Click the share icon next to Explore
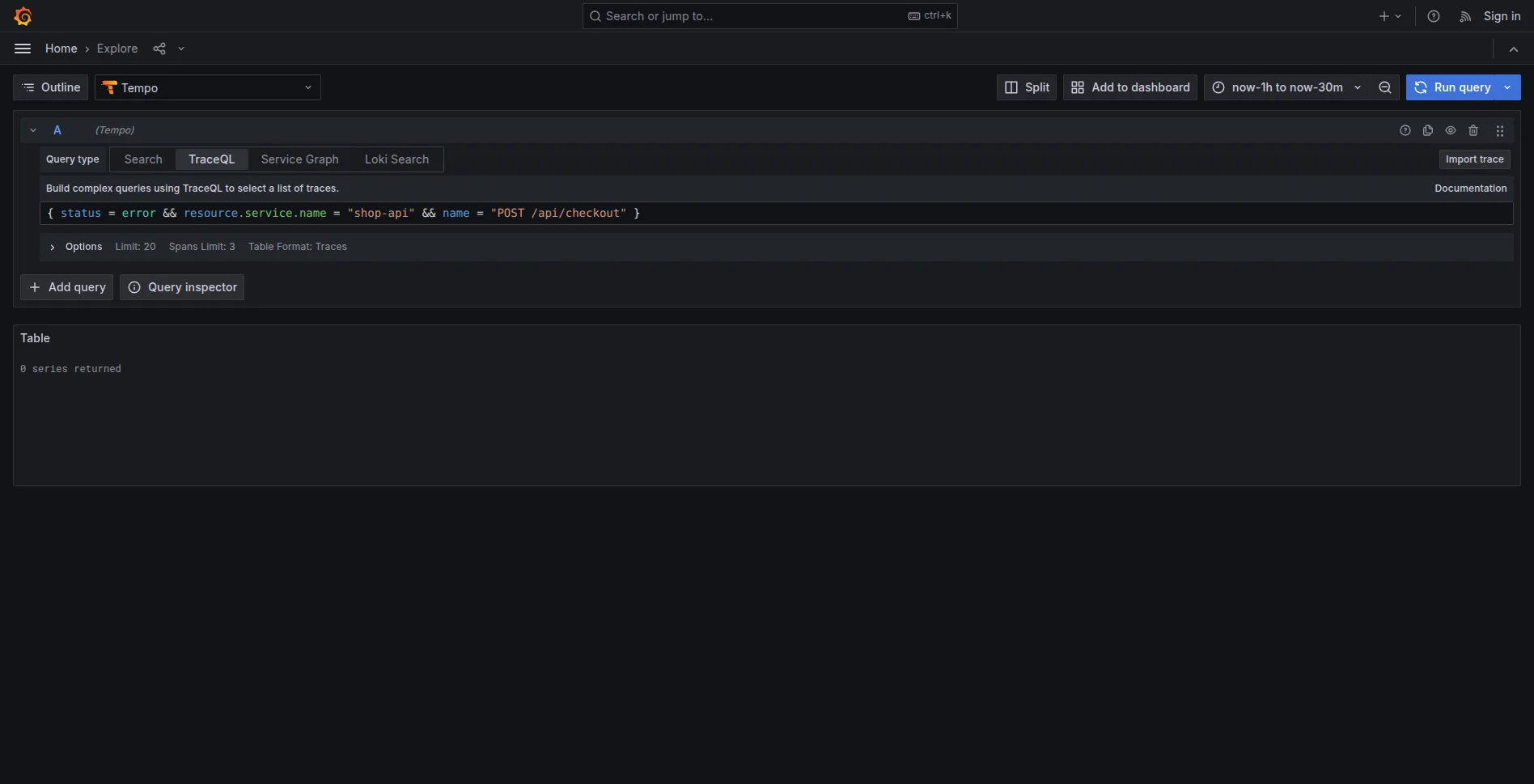This screenshot has height=784, width=1534. click(x=159, y=49)
